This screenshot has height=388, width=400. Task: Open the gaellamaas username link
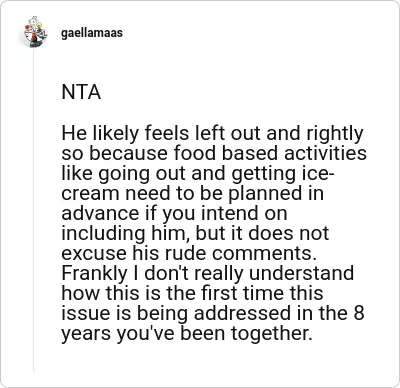coord(92,33)
